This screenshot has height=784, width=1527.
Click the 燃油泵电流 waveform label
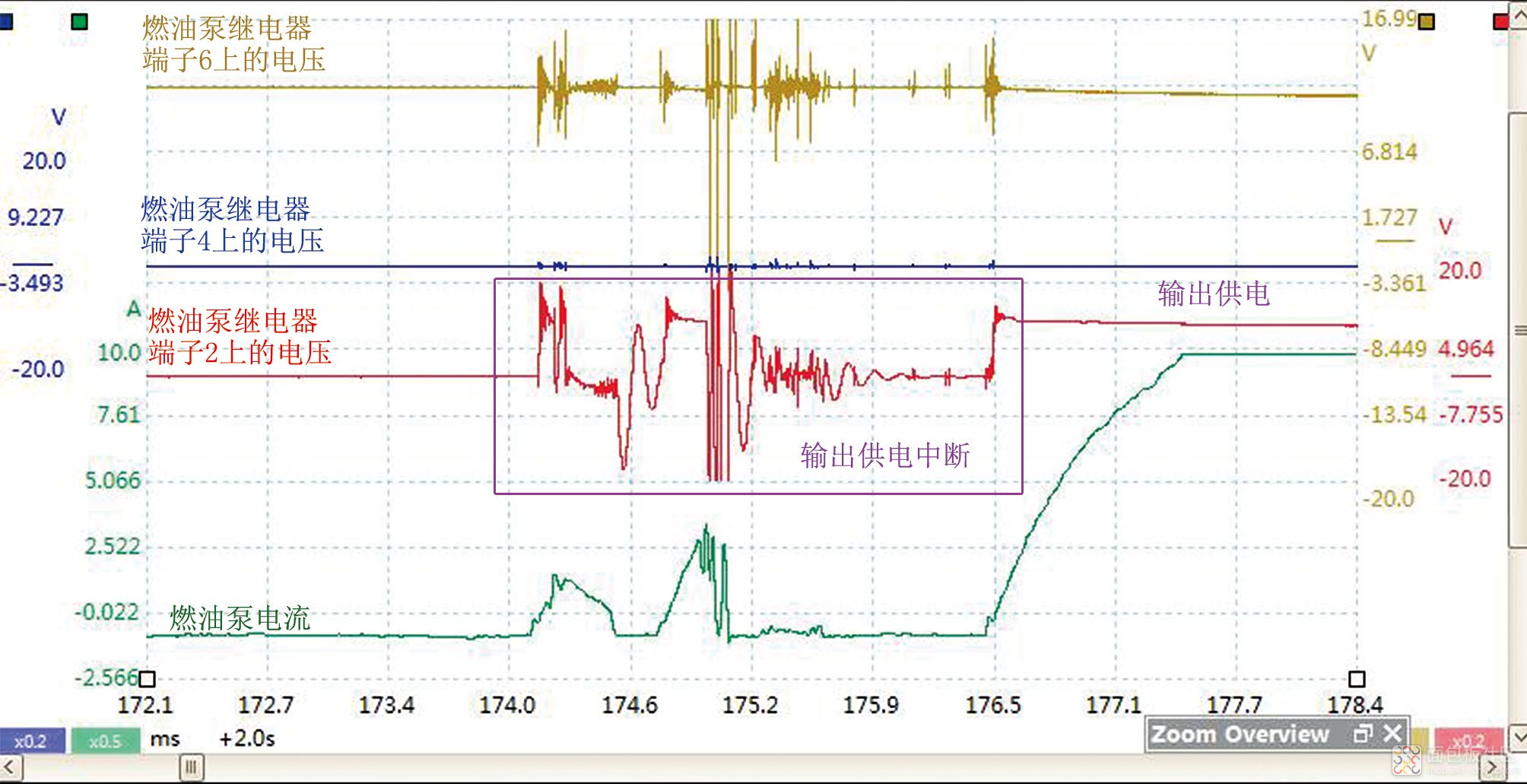click(x=240, y=619)
